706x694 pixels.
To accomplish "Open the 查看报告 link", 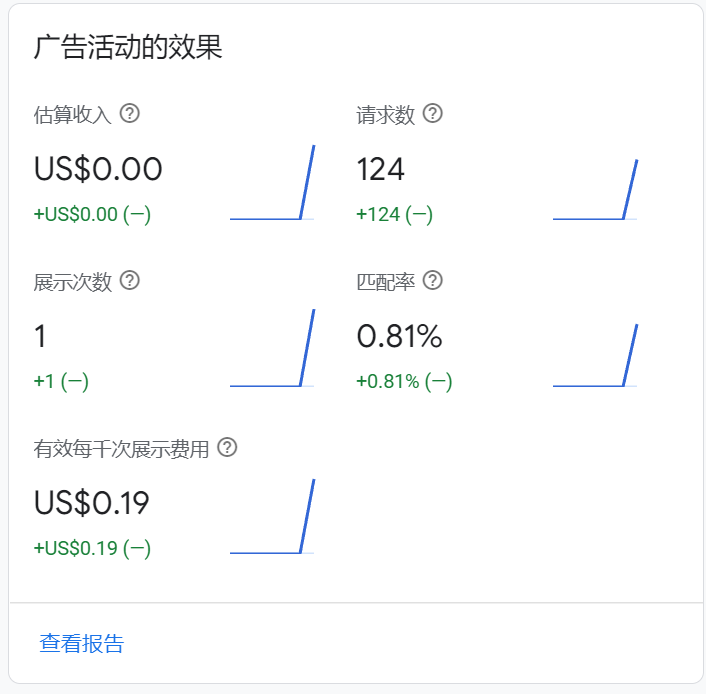I will (82, 643).
